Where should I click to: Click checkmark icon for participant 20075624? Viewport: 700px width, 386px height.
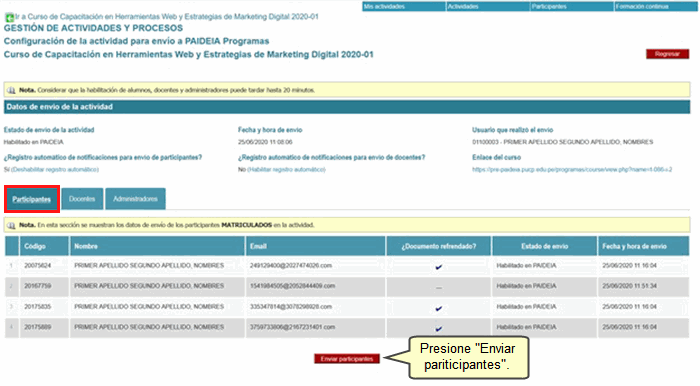[438, 267]
